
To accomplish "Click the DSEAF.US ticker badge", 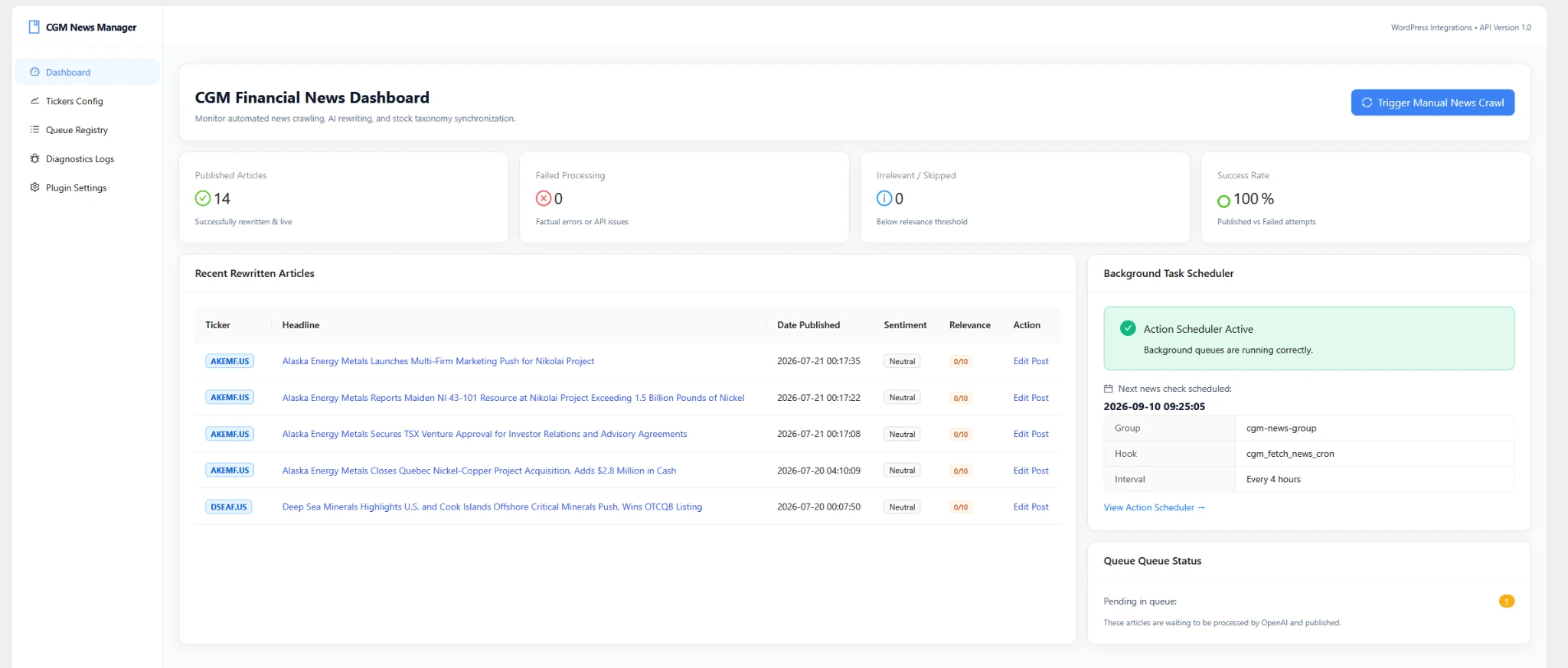I will pos(229,507).
